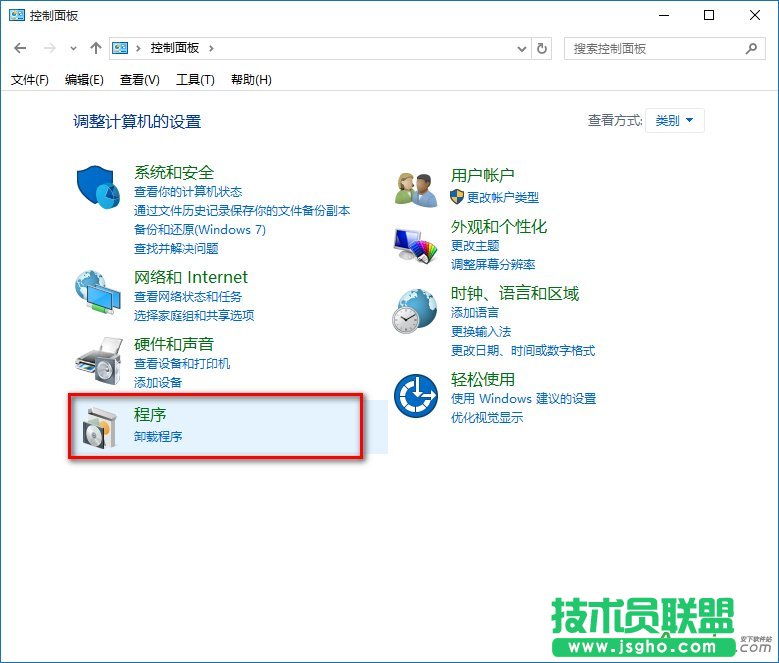Refresh the control panel view
Screen dimensions: 779x663
[x=542, y=49]
